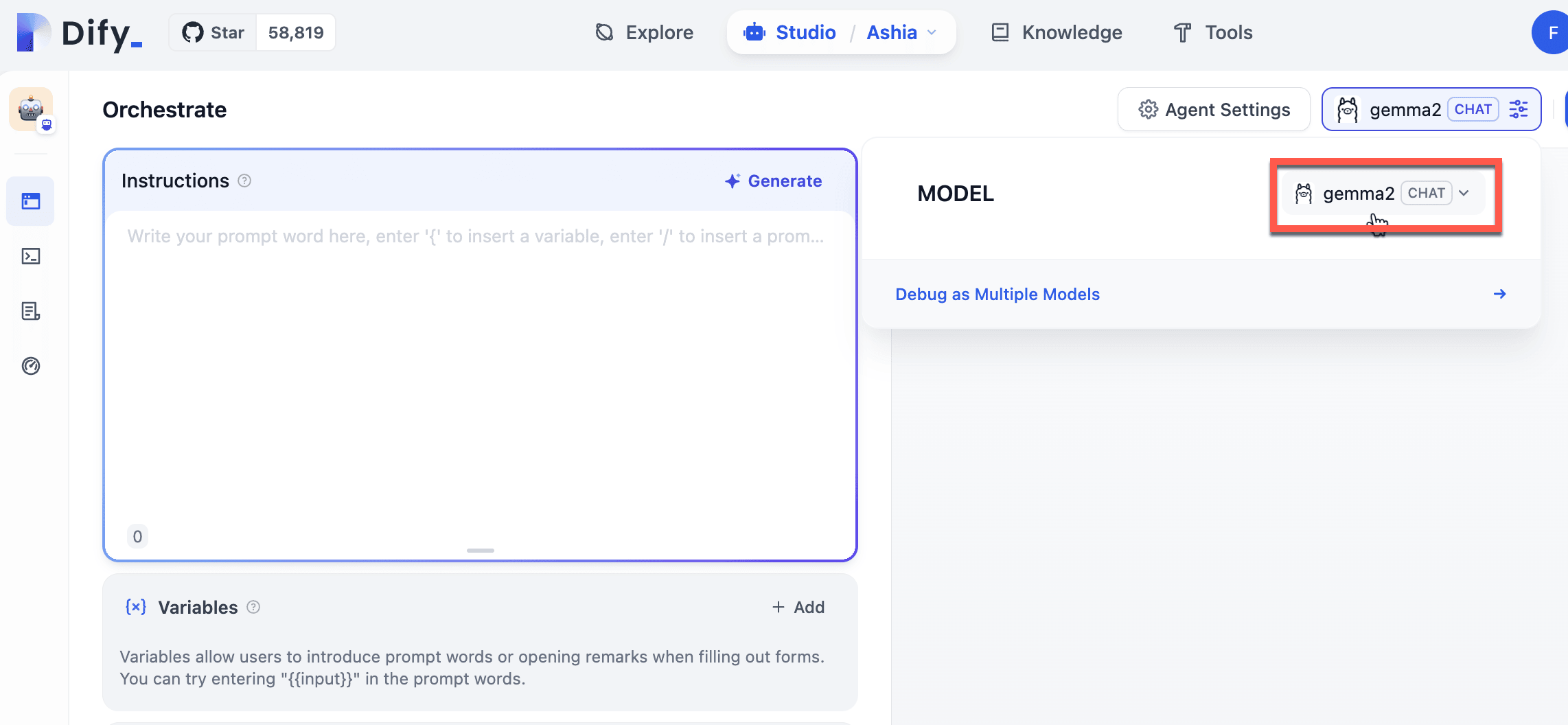Click the Agent Settings button
The height and width of the screenshot is (725, 1568).
pyautogui.click(x=1214, y=110)
